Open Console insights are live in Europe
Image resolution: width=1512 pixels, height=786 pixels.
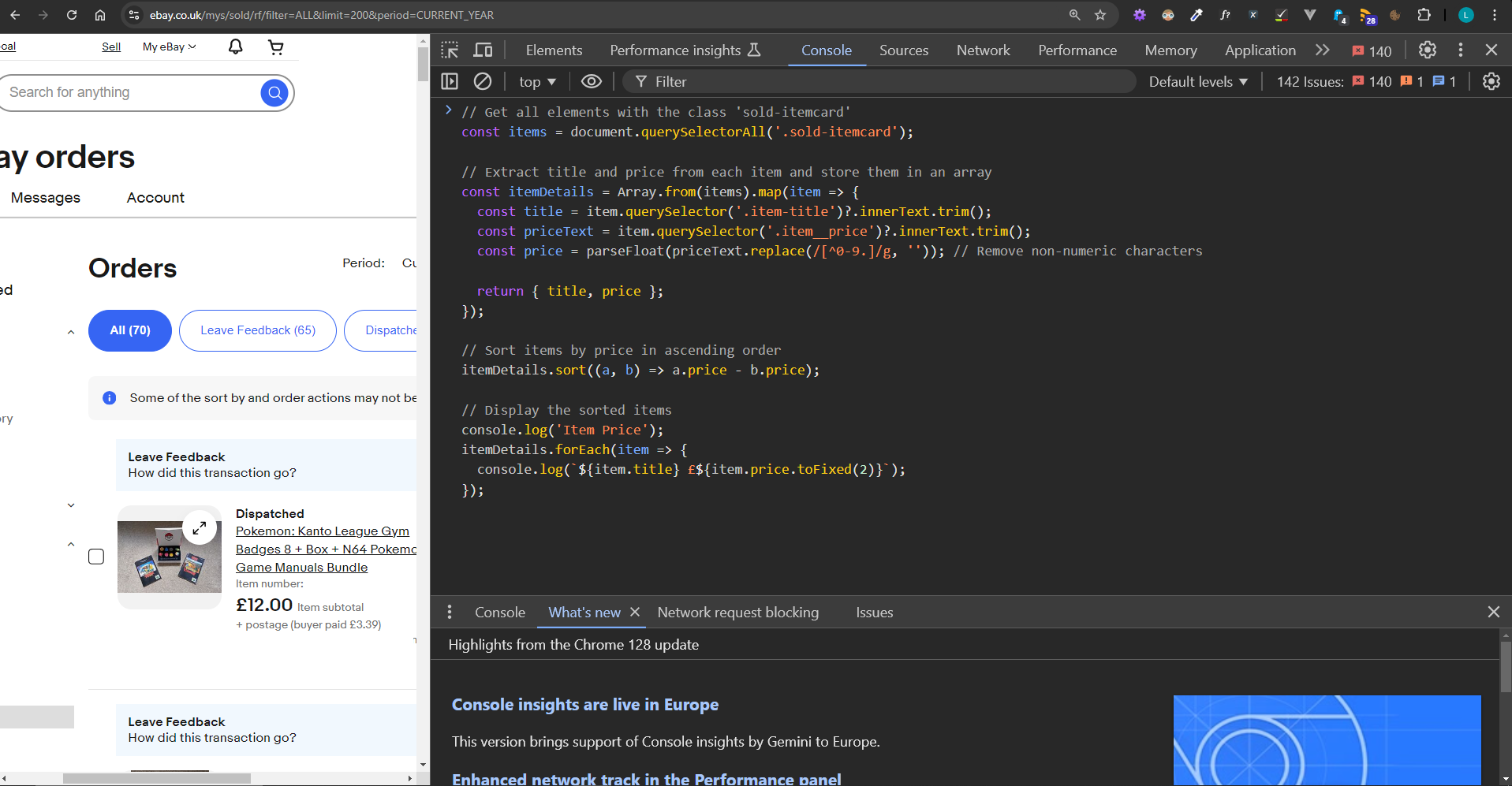click(x=584, y=705)
